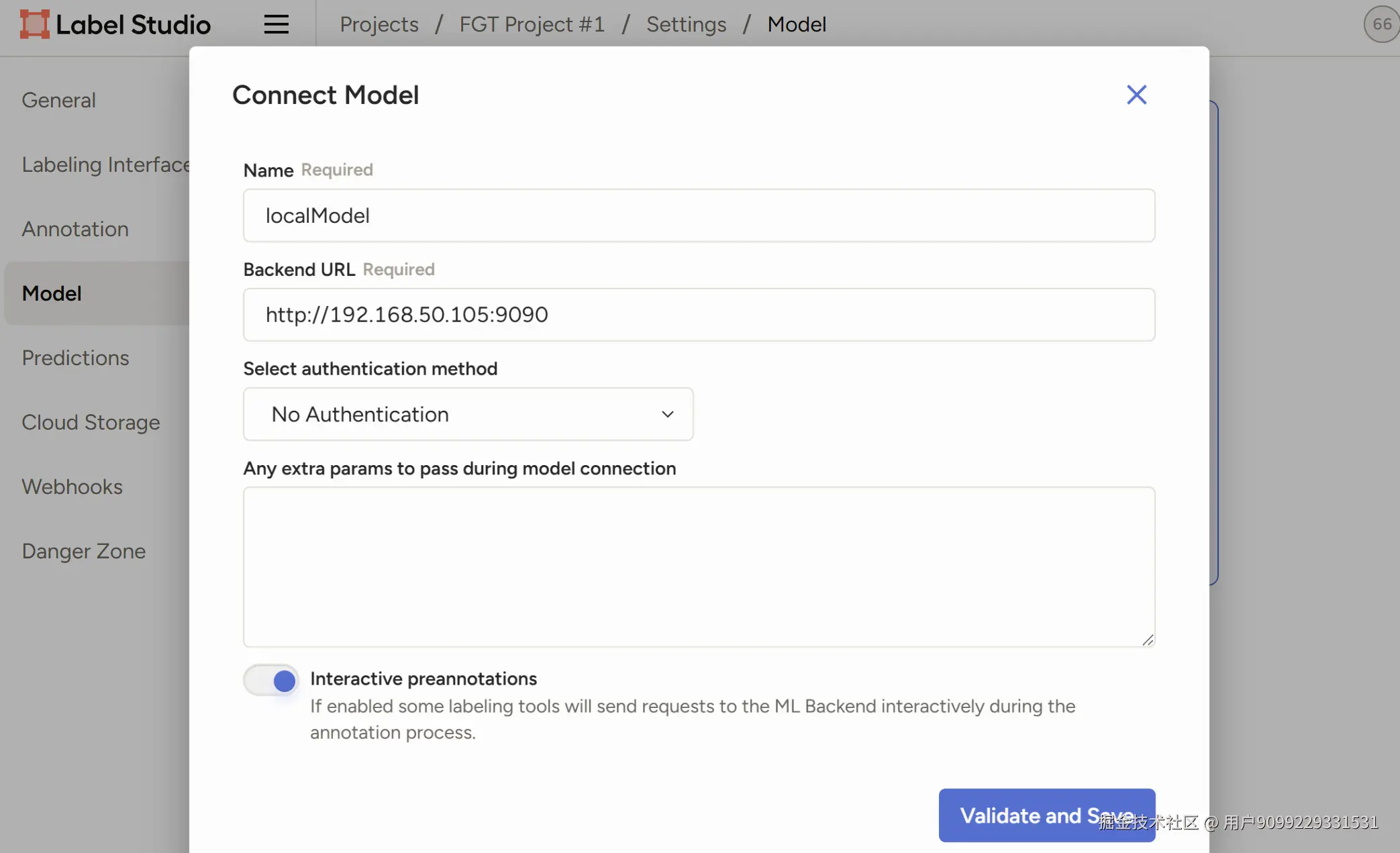
Task: Open the hamburger menu icon
Action: (276, 24)
